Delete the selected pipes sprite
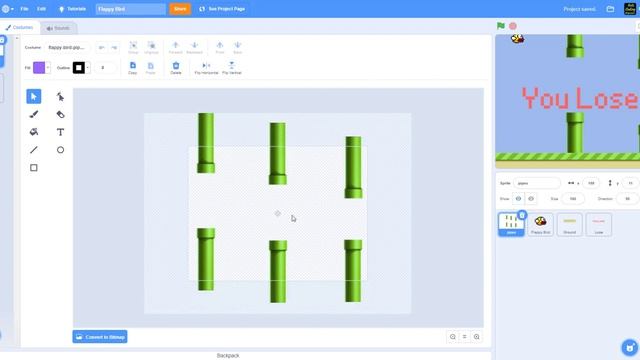 522,215
